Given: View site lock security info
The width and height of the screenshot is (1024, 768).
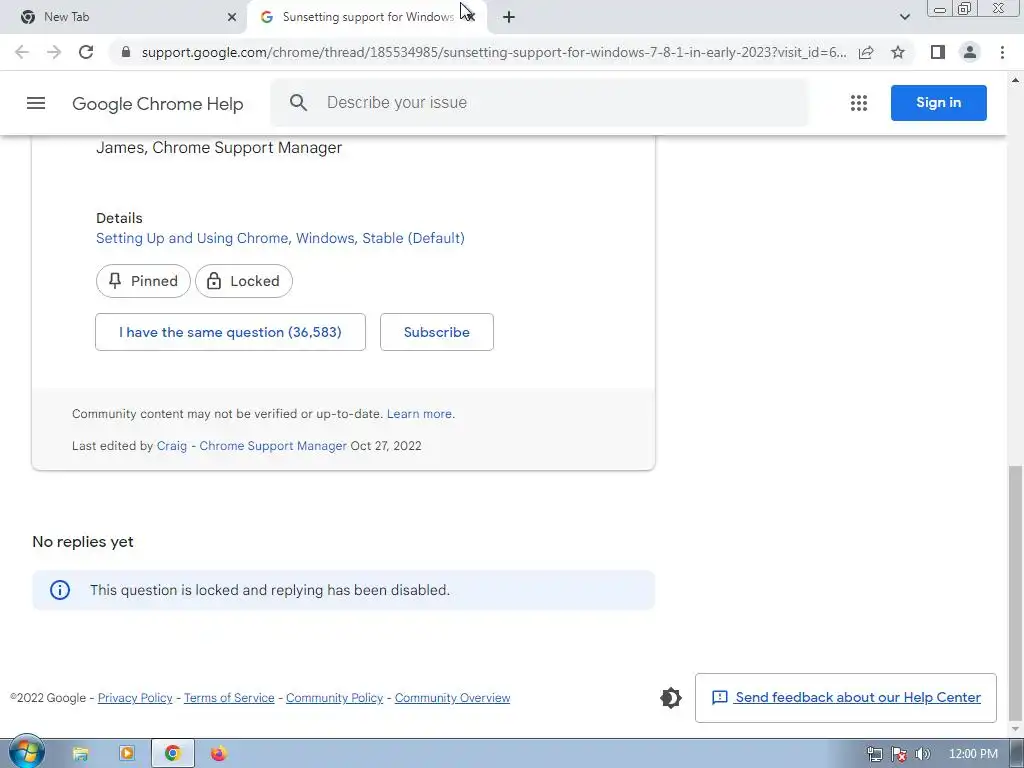Looking at the screenshot, I should (126, 52).
